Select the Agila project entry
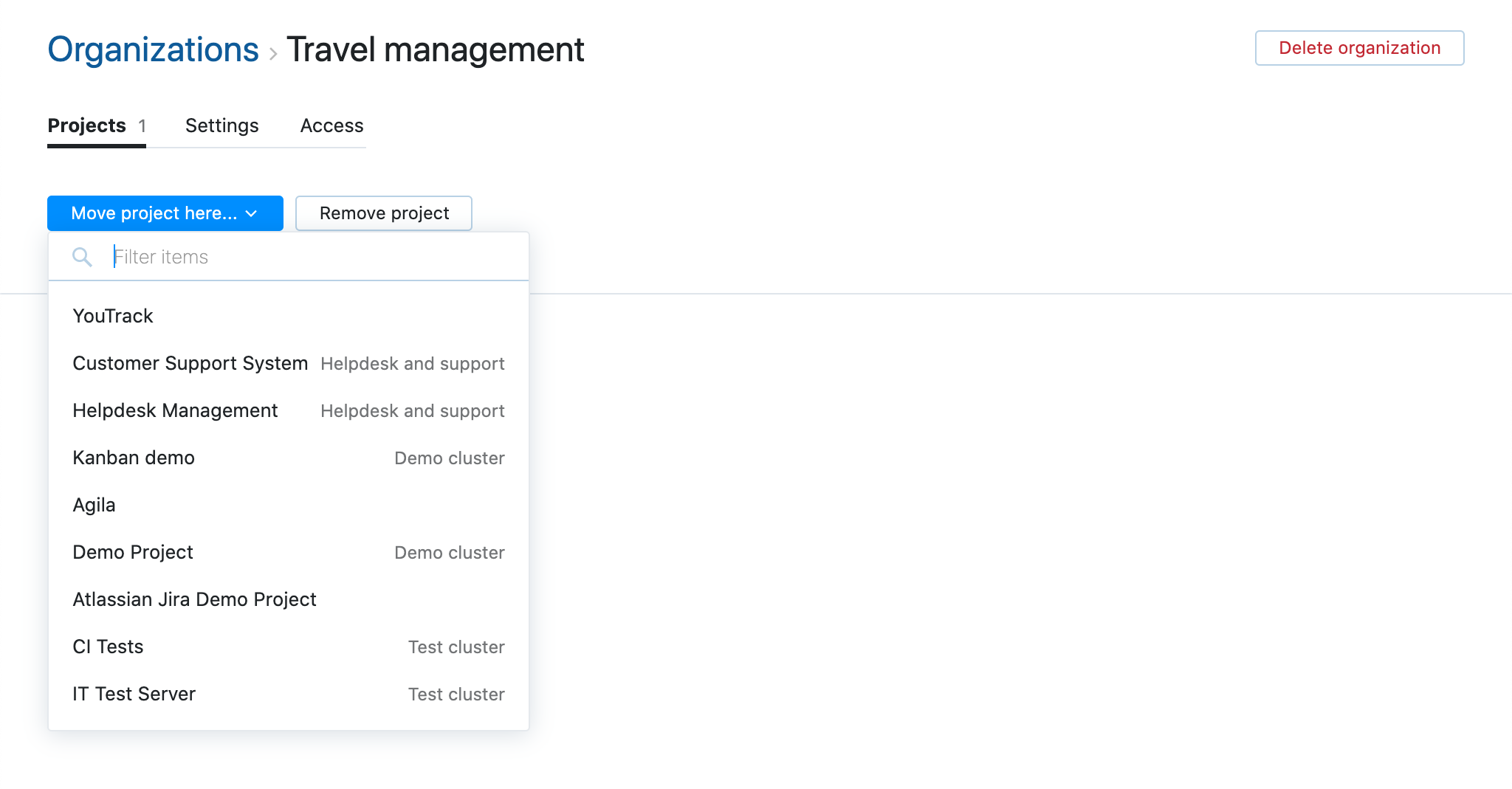1512x789 pixels. coord(94,505)
